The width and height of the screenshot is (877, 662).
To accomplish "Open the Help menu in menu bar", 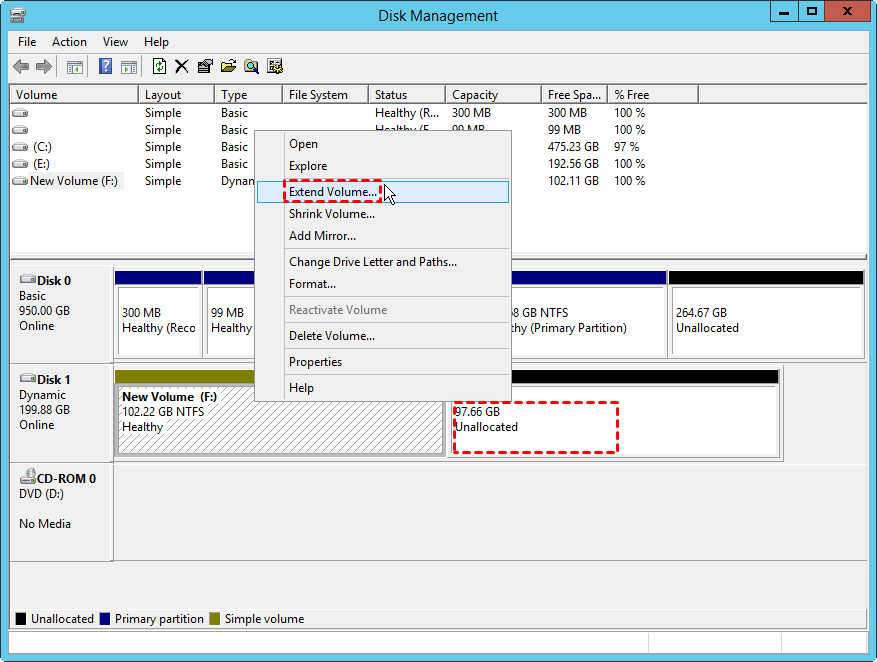I will pyautogui.click(x=156, y=42).
